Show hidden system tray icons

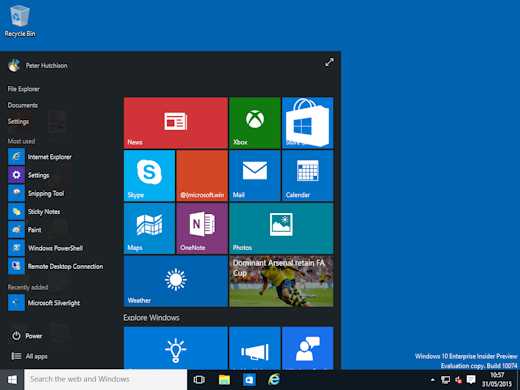pyautogui.click(x=433, y=380)
